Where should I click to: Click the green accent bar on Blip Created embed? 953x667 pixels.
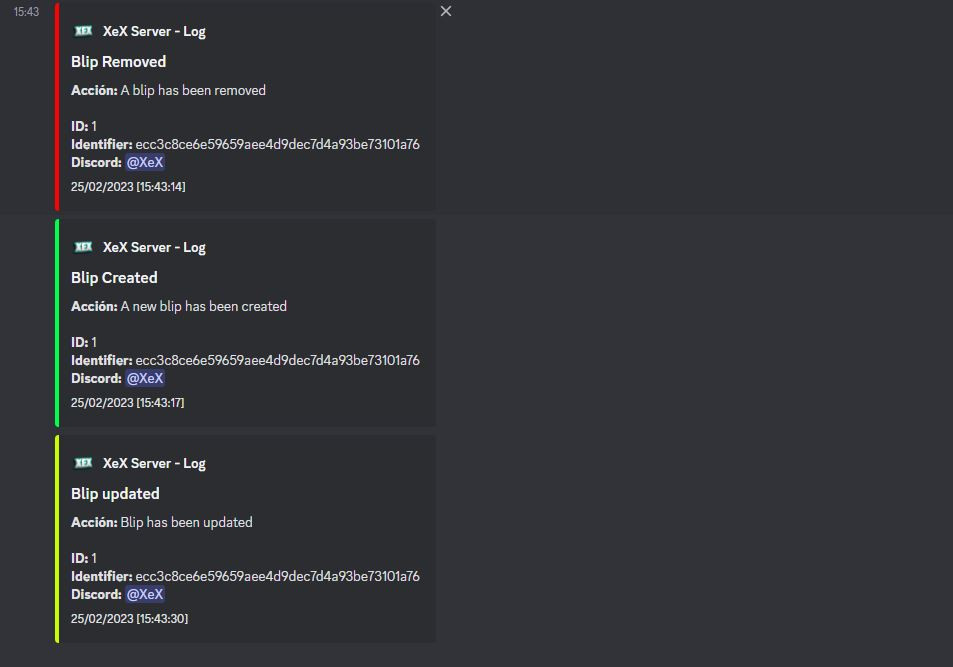(x=58, y=324)
